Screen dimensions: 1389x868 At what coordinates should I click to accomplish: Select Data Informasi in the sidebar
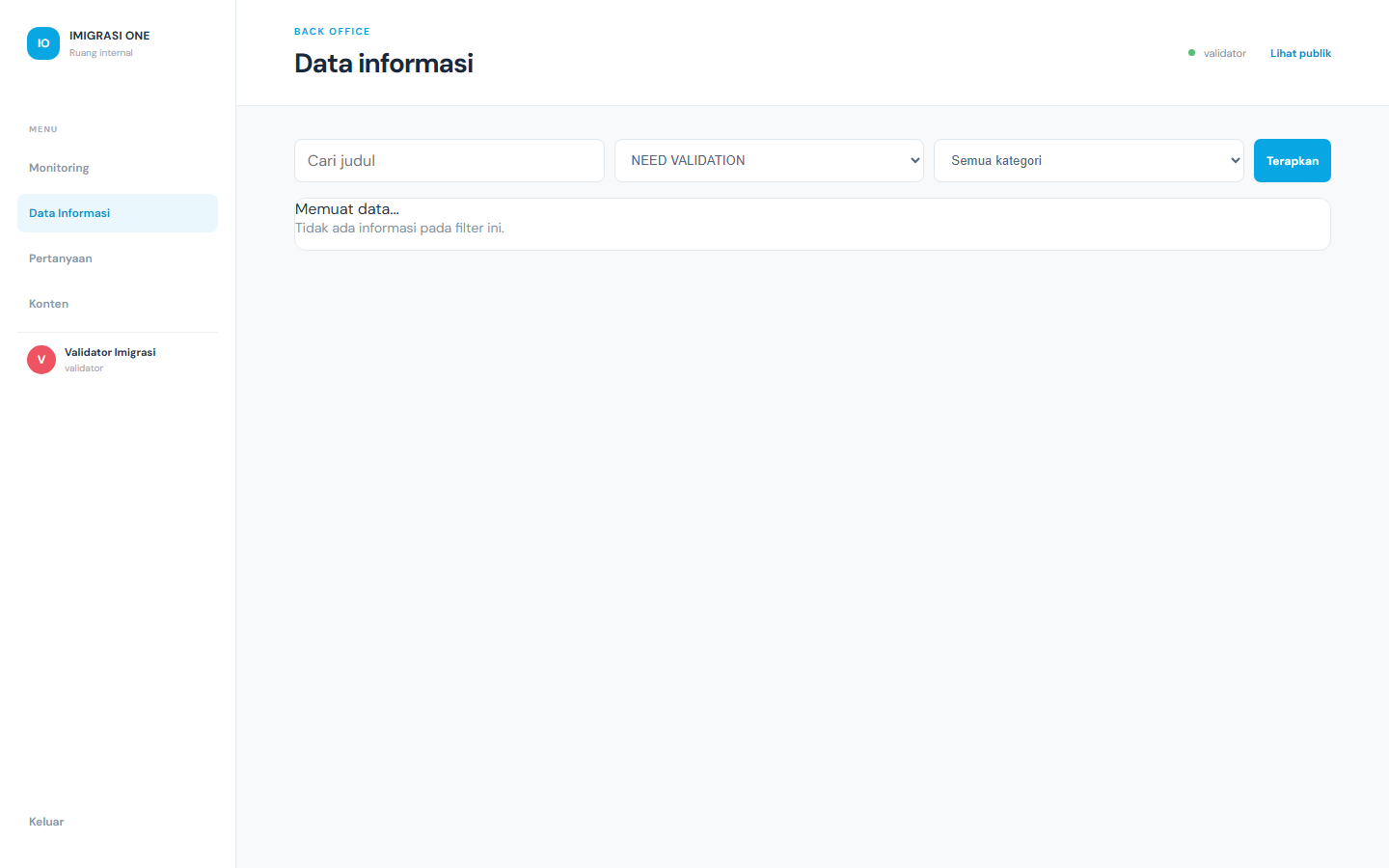(118, 213)
